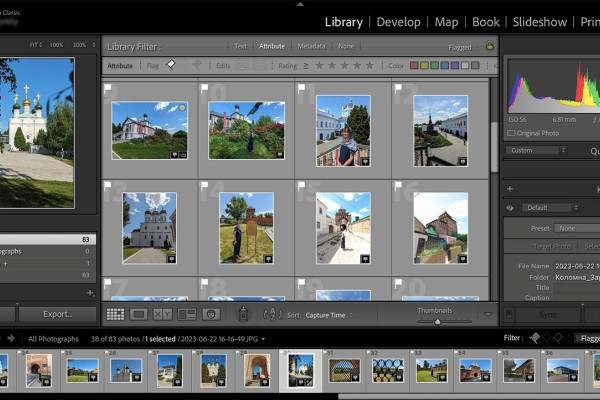The image size is (600, 400).
Task: Toggle the A-Z sort direction
Action: tap(272, 314)
